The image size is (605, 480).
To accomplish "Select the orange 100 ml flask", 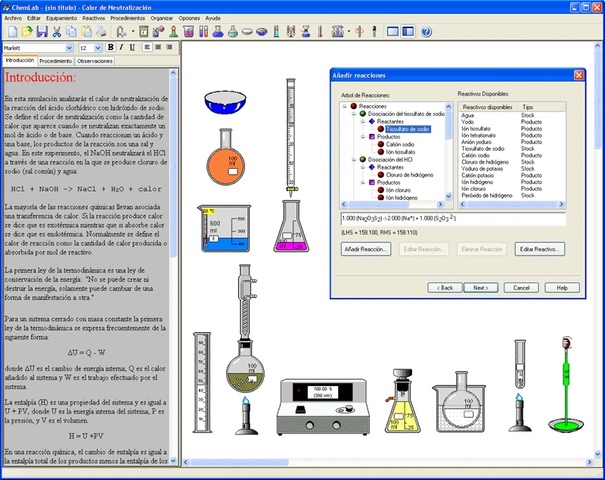I will (x=226, y=157).
